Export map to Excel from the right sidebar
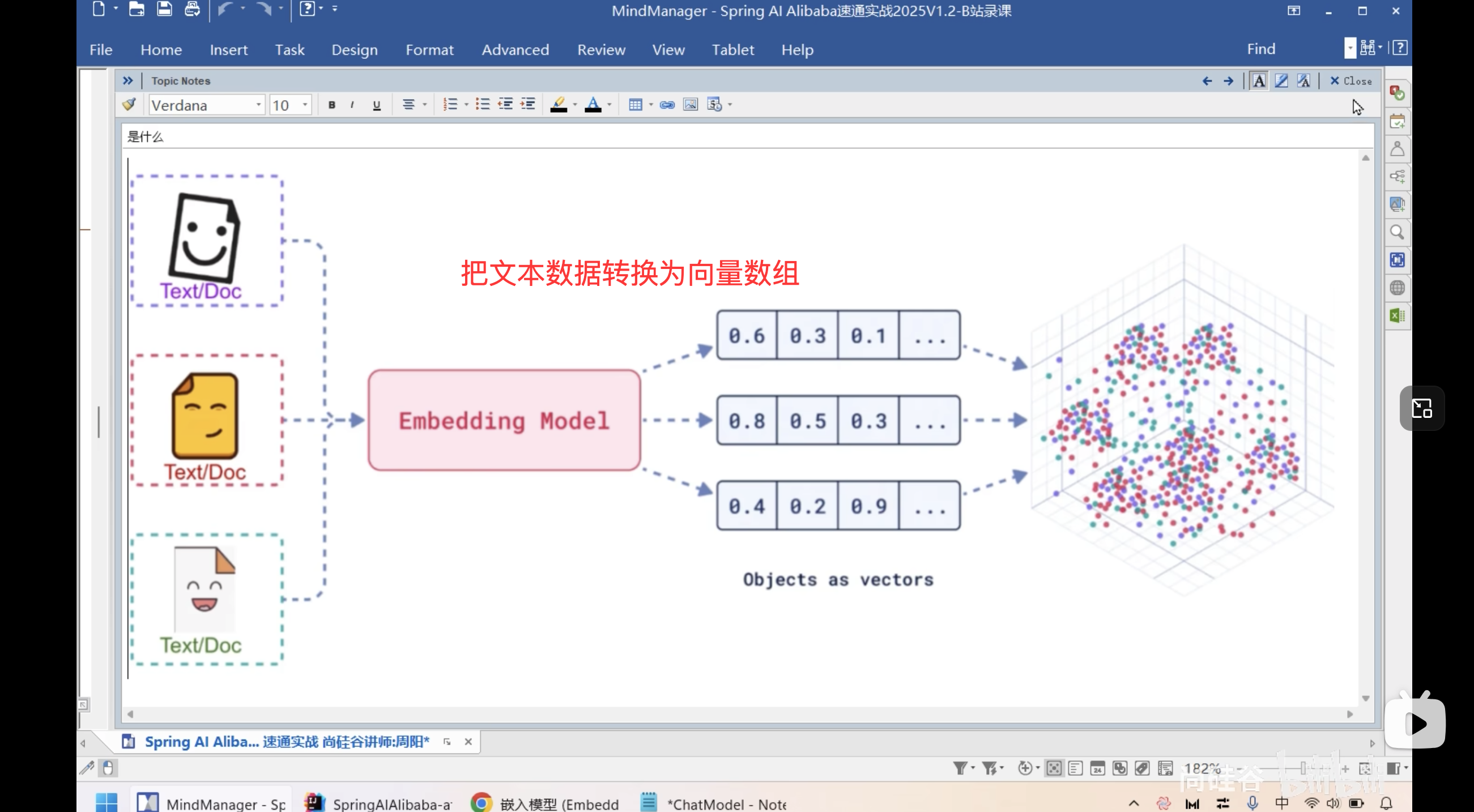Viewport: 1474px width, 812px height. pyautogui.click(x=1398, y=315)
